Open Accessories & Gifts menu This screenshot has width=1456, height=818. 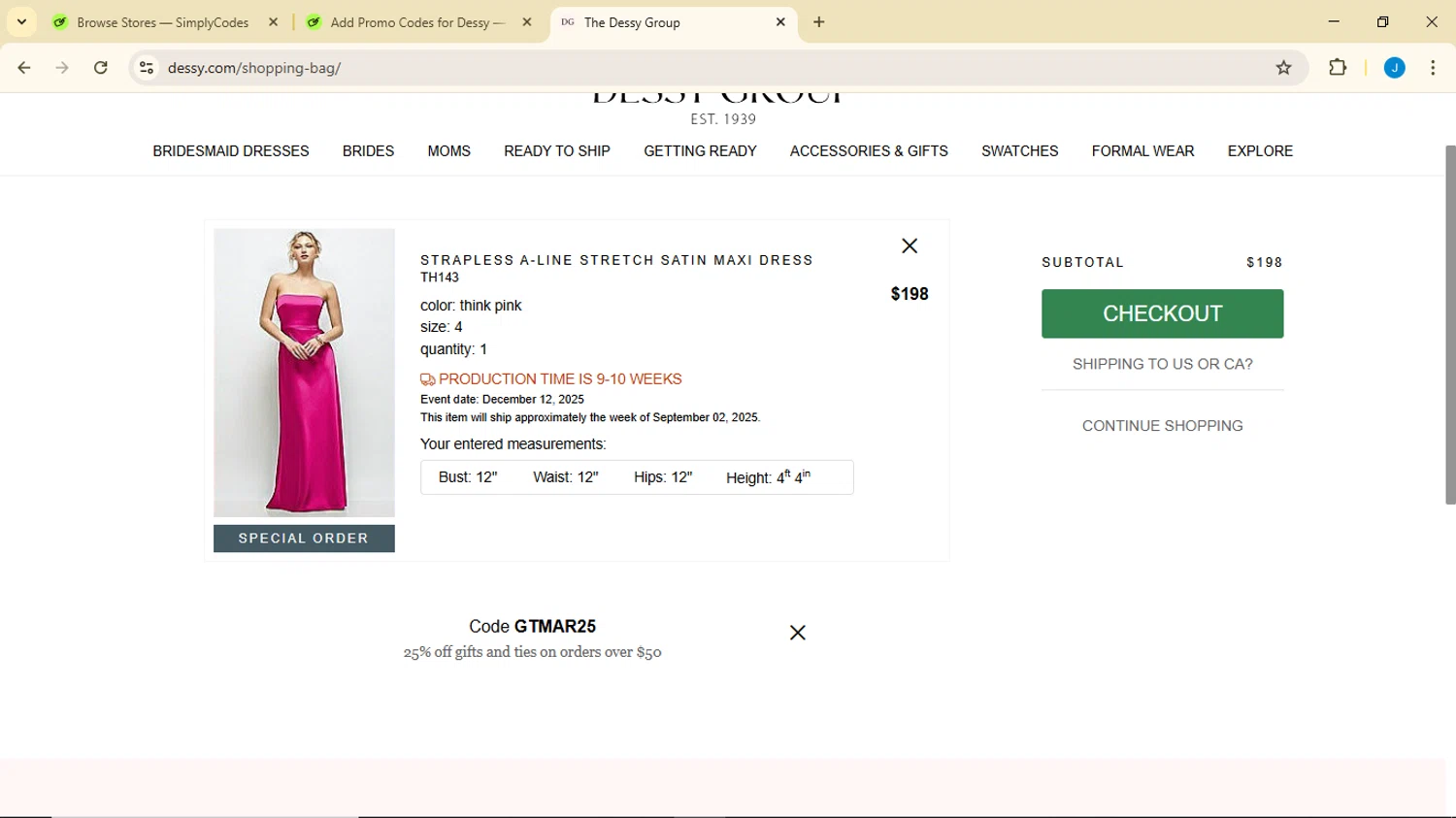coord(869,151)
